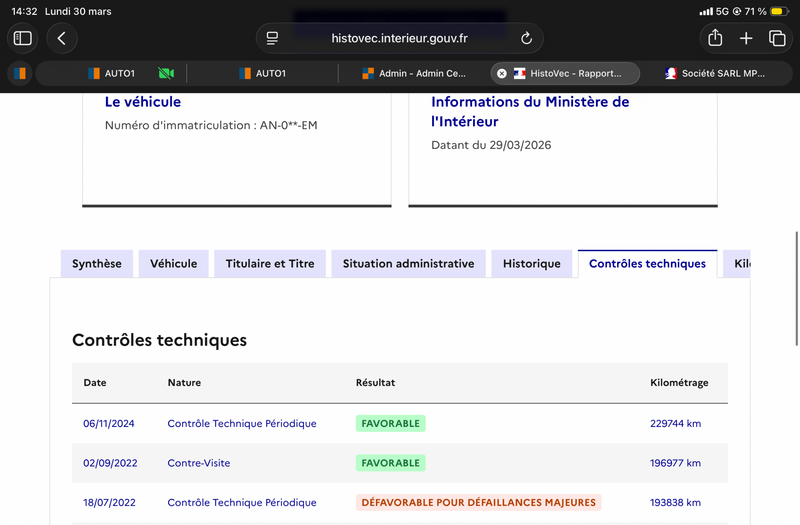Tap the camera icon on AUTO1 tab
The image size is (800, 525).
[x=166, y=73]
